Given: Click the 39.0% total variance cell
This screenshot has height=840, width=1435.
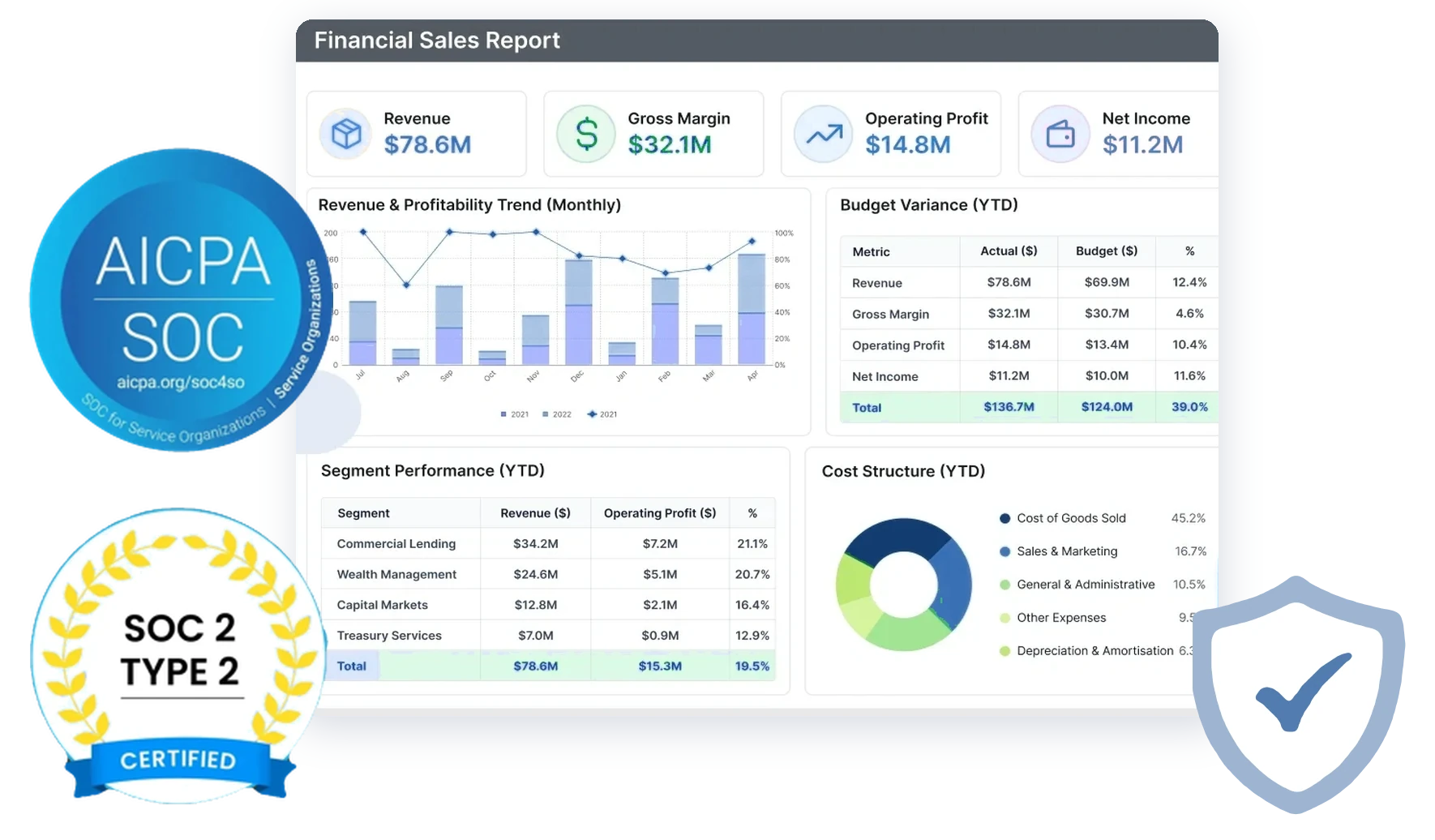Looking at the screenshot, I should [x=1189, y=407].
